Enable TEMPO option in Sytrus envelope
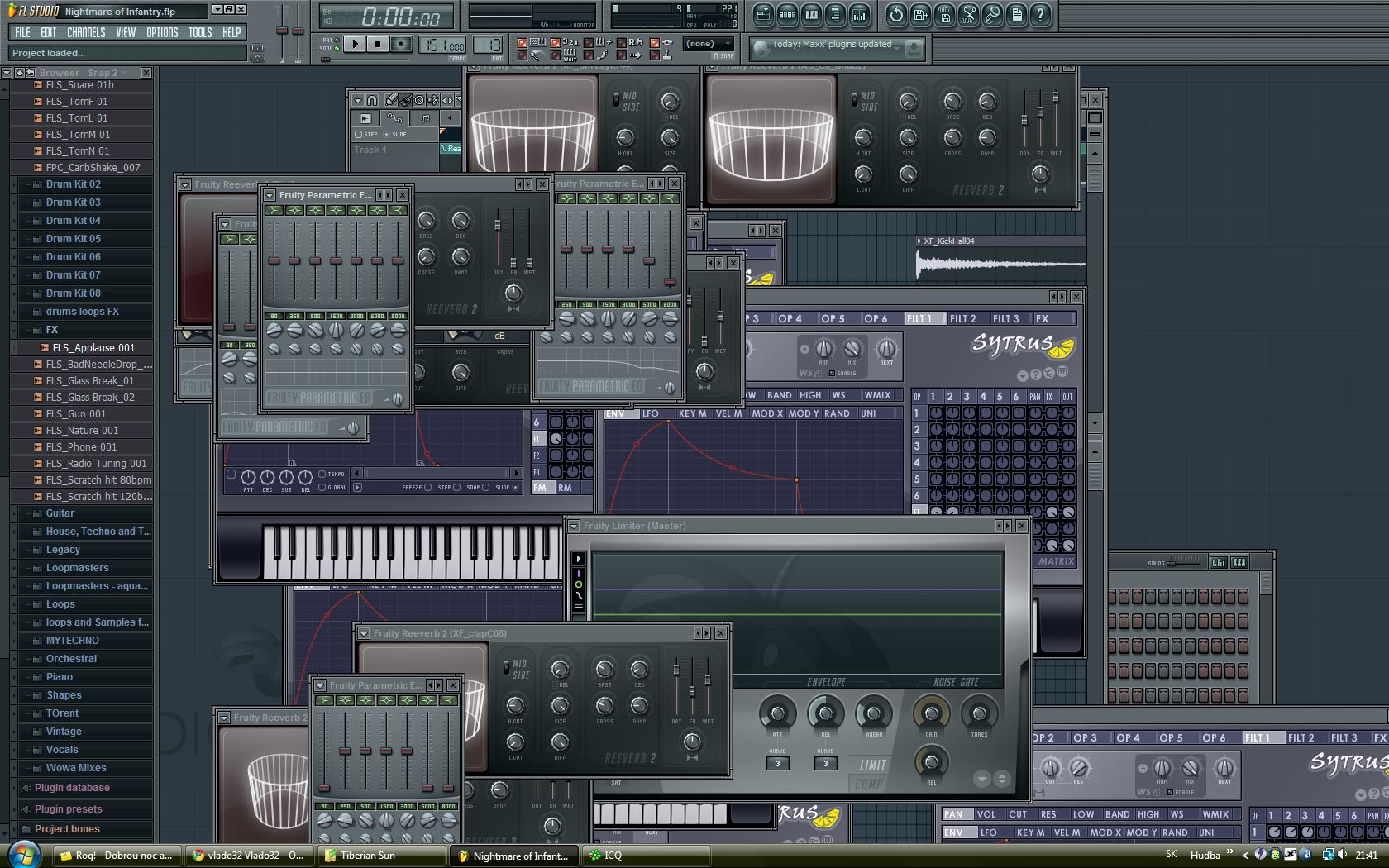Image resolution: width=1389 pixels, height=868 pixels. click(322, 475)
